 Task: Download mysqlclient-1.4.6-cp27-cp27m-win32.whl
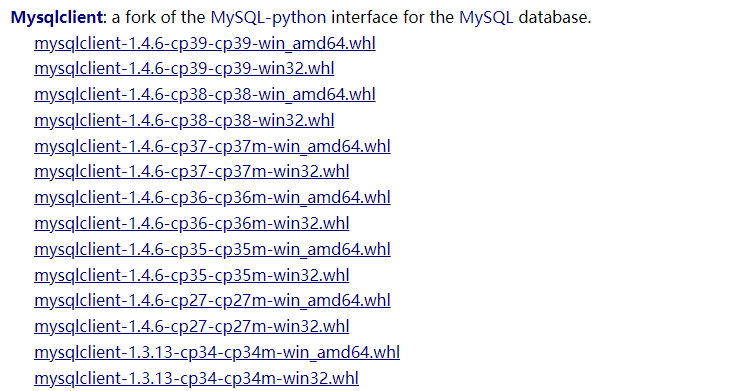192,326
